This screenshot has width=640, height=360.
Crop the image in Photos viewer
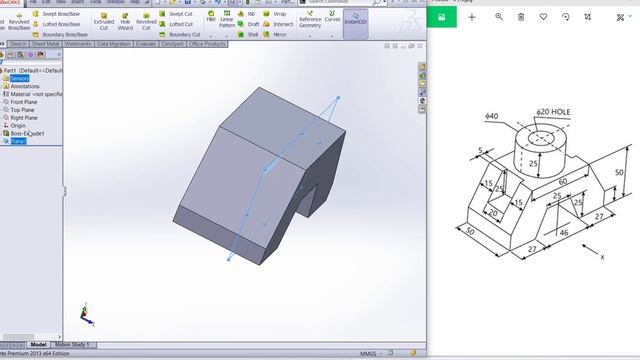[x=588, y=17]
